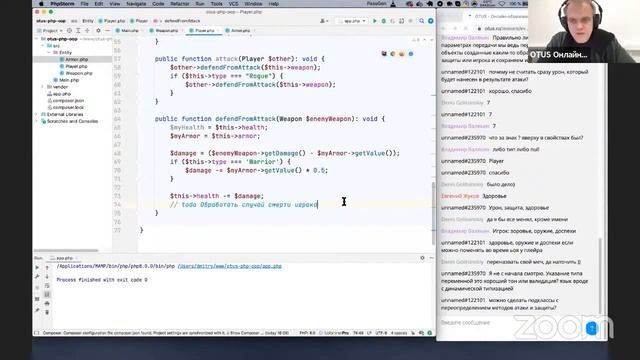
Task: Toggle soft-wrap icon in Run console
Action: tap(47, 286)
